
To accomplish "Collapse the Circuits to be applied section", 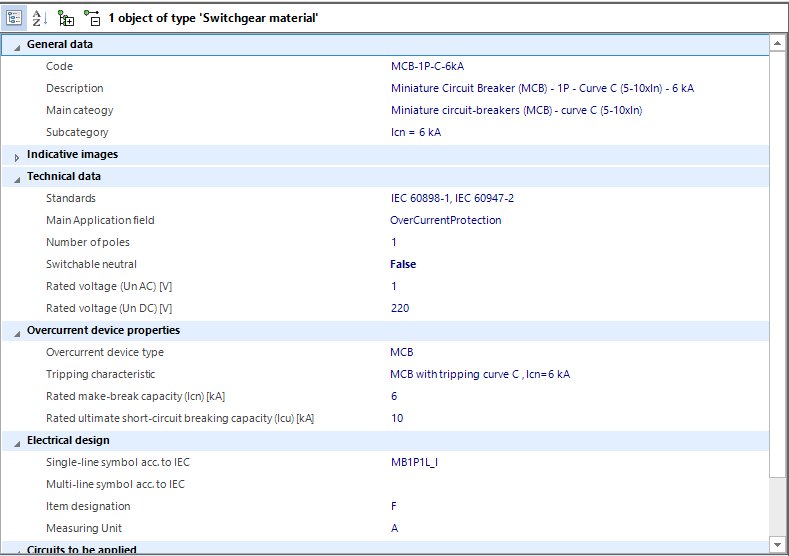I will [17, 551].
